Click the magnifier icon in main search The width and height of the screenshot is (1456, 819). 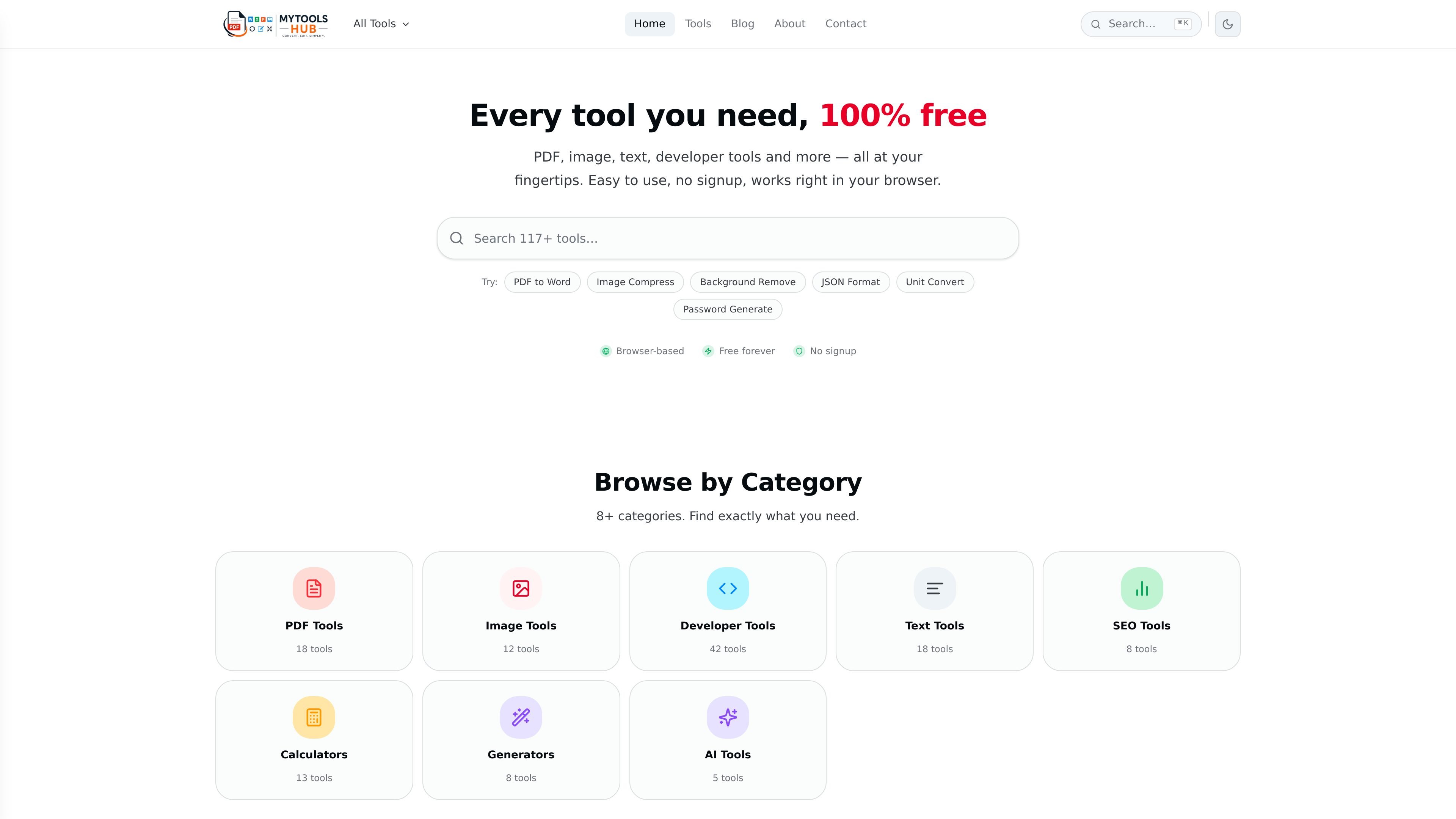[456, 238]
